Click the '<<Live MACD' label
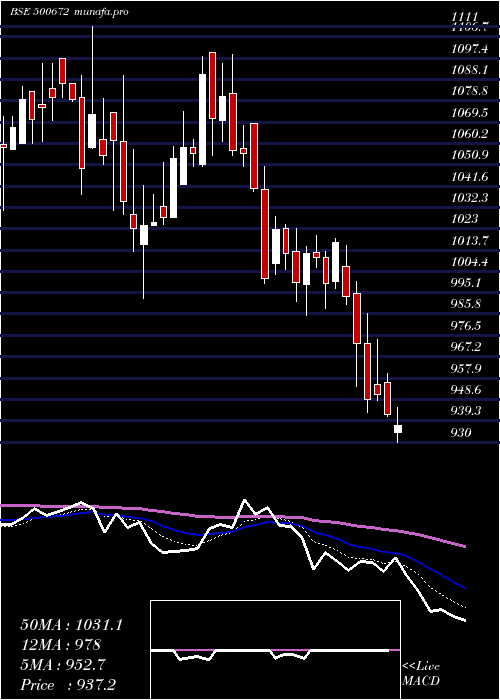 pos(421,674)
